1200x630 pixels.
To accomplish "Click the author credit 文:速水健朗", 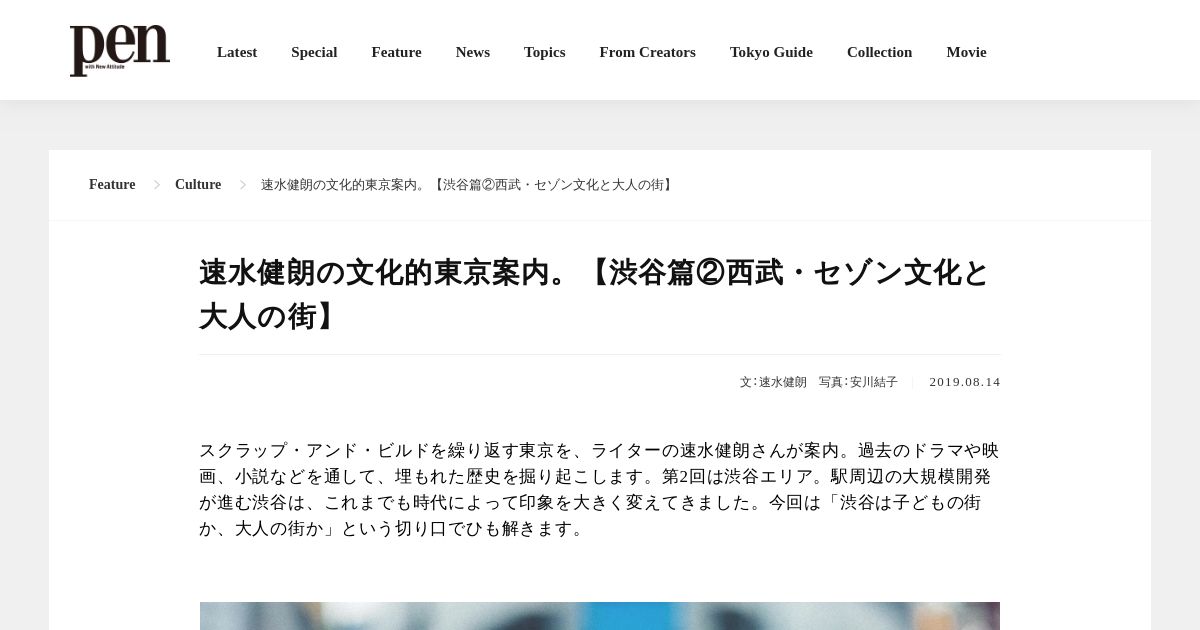I will tap(773, 382).
